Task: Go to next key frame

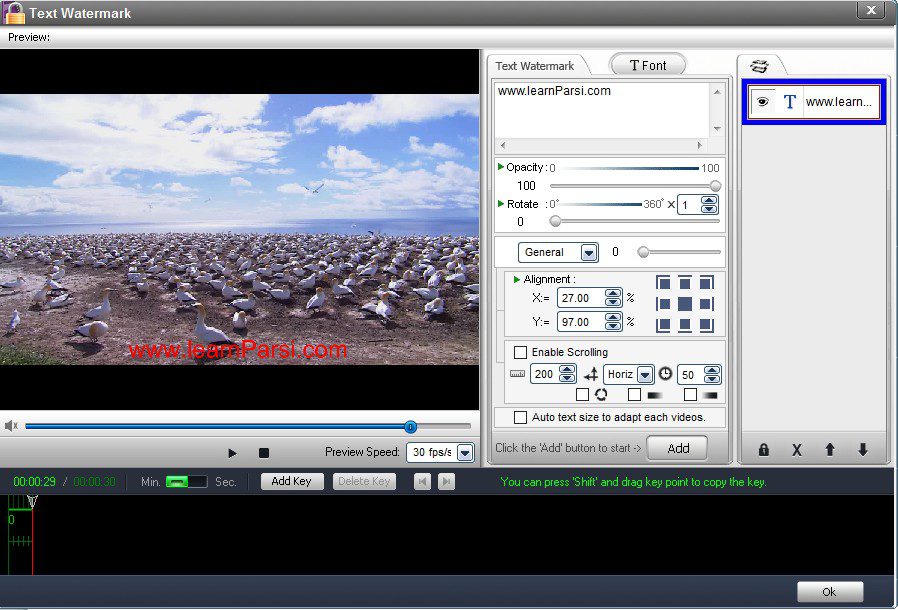Action: (x=446, y=482)
